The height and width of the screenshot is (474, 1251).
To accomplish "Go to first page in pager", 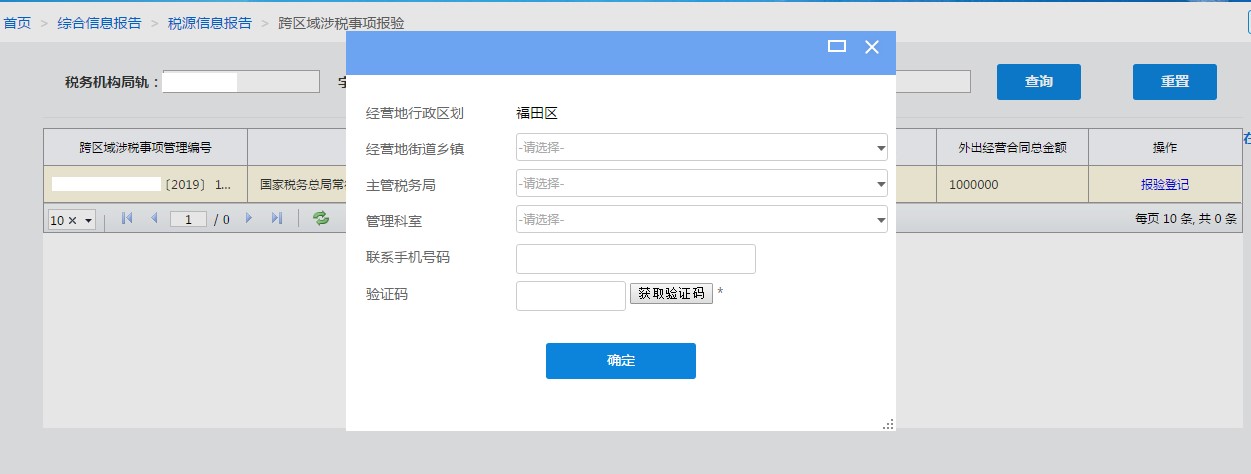I will [127, 218].
